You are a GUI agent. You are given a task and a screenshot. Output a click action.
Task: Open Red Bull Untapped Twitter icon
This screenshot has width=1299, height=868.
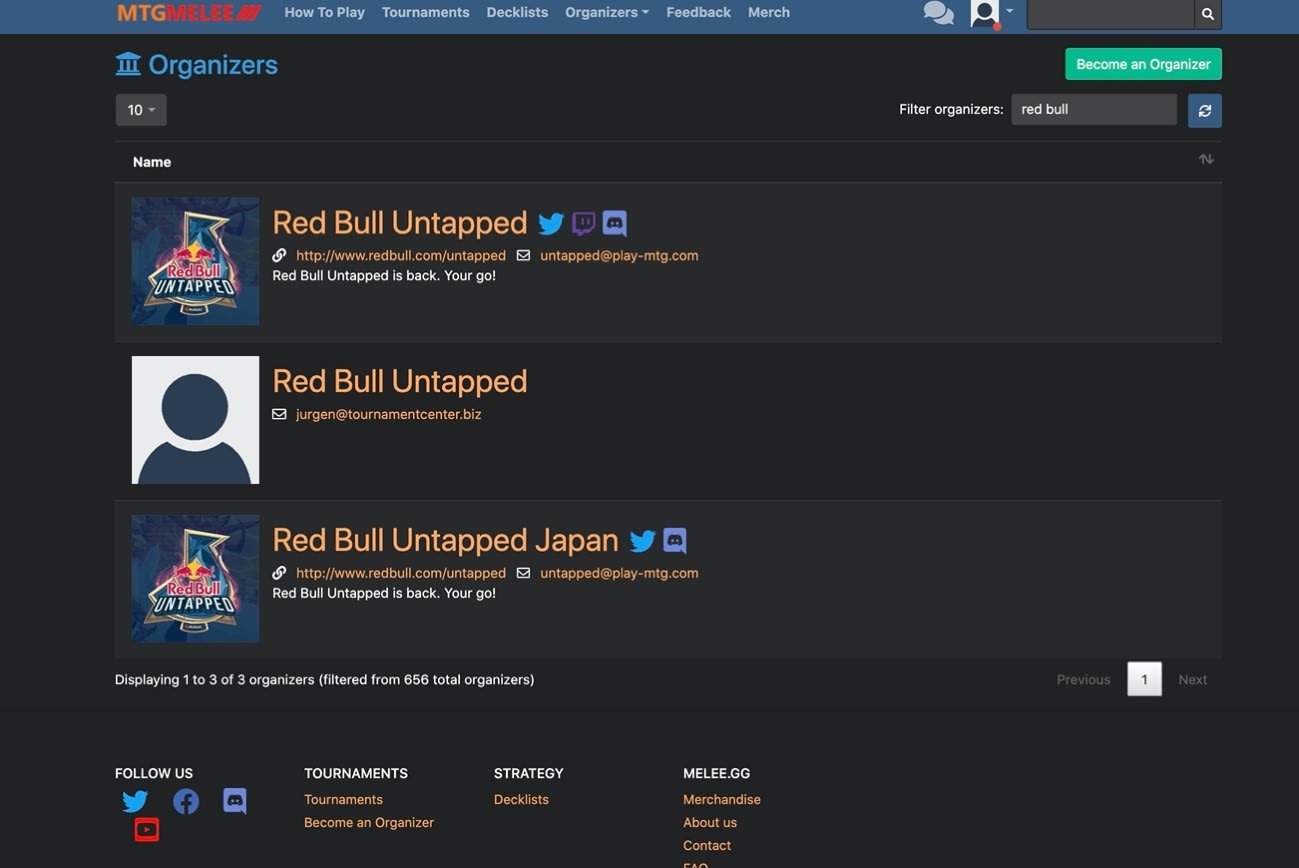(x=551, y=224)
